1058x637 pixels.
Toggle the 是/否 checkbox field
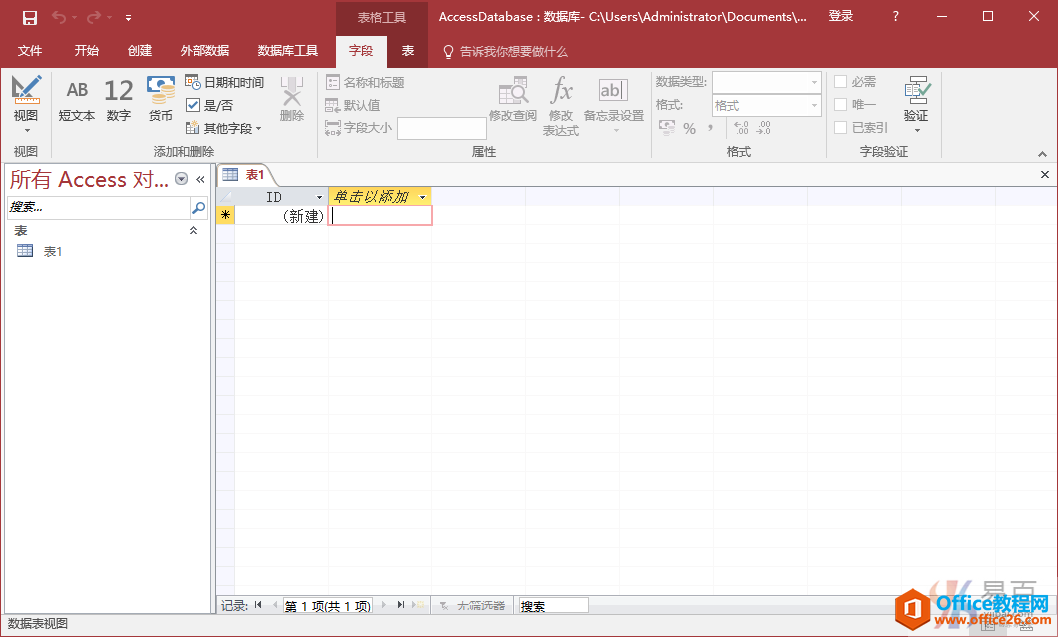click(194, 105)
